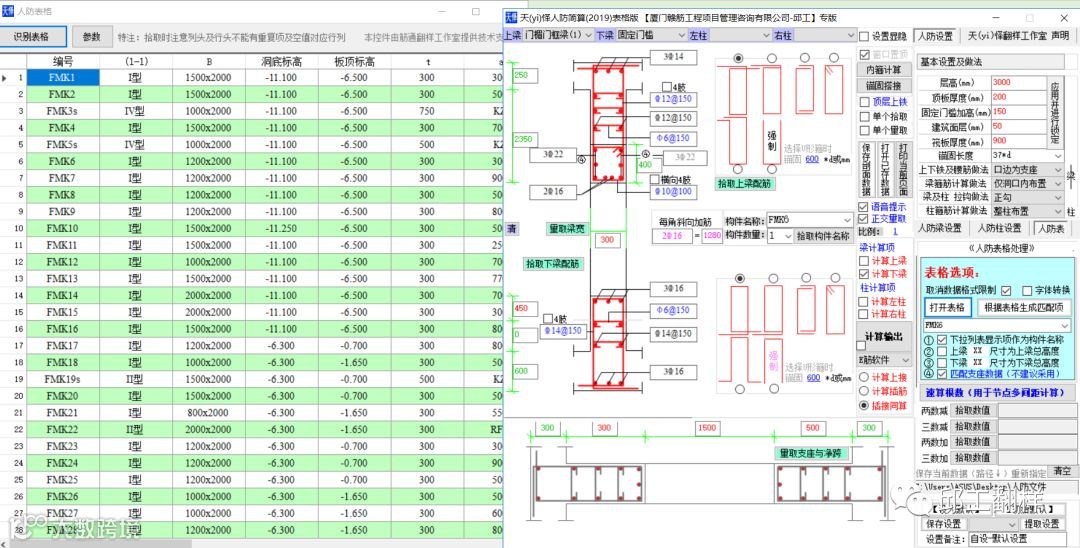
Task: Click the vertical 打开已存数据 button
Action: coord(885,169)
